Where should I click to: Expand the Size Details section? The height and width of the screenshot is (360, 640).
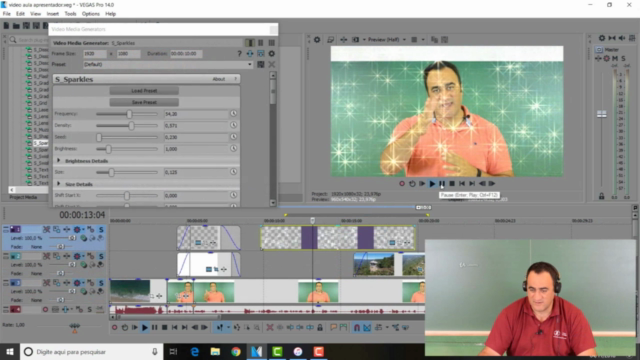[58, 184]
